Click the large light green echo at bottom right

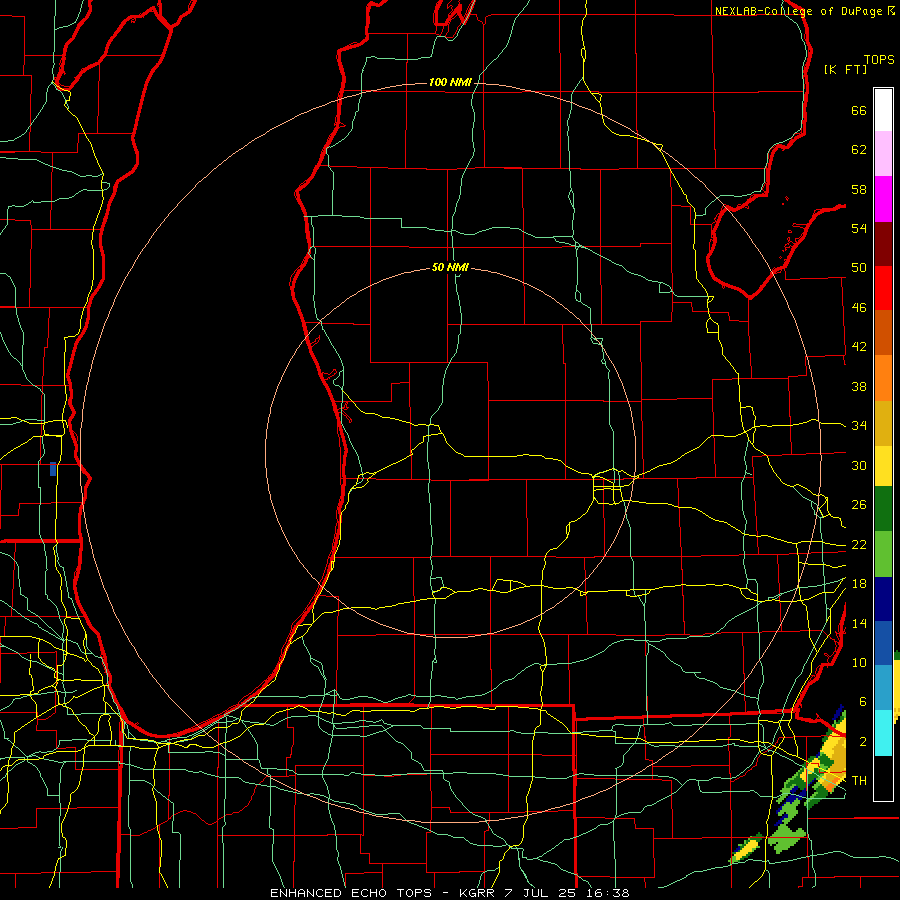pyautogui.click(x=786, y=839)
